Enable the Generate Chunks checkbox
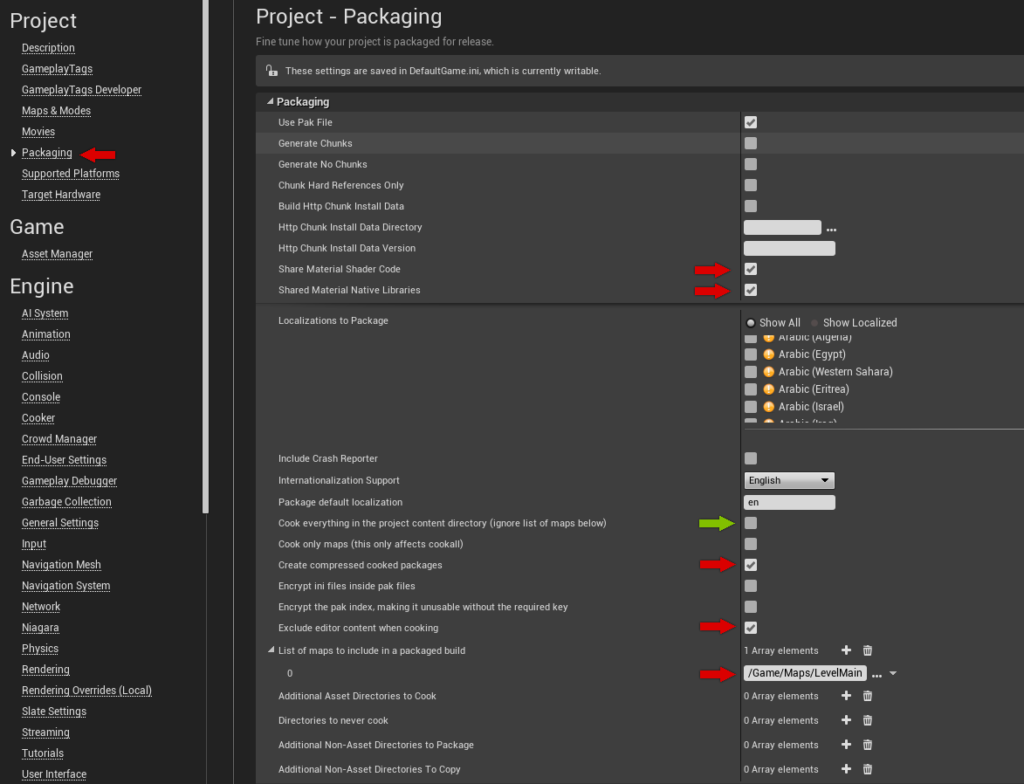Image resolution: width=1024 pixels, height=784 pixels. 750,143
